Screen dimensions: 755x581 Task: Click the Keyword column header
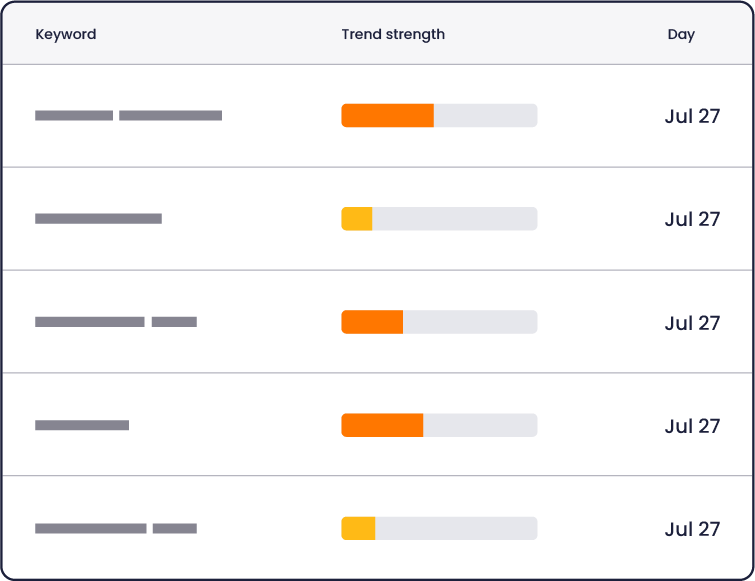[66, 34]
